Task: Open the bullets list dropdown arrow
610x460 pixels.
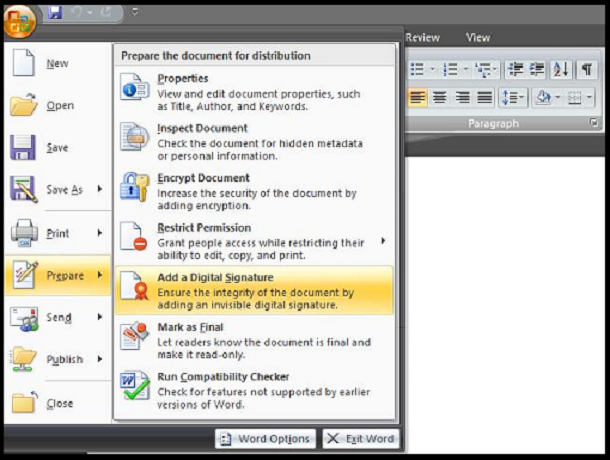Action: [431, 69]
